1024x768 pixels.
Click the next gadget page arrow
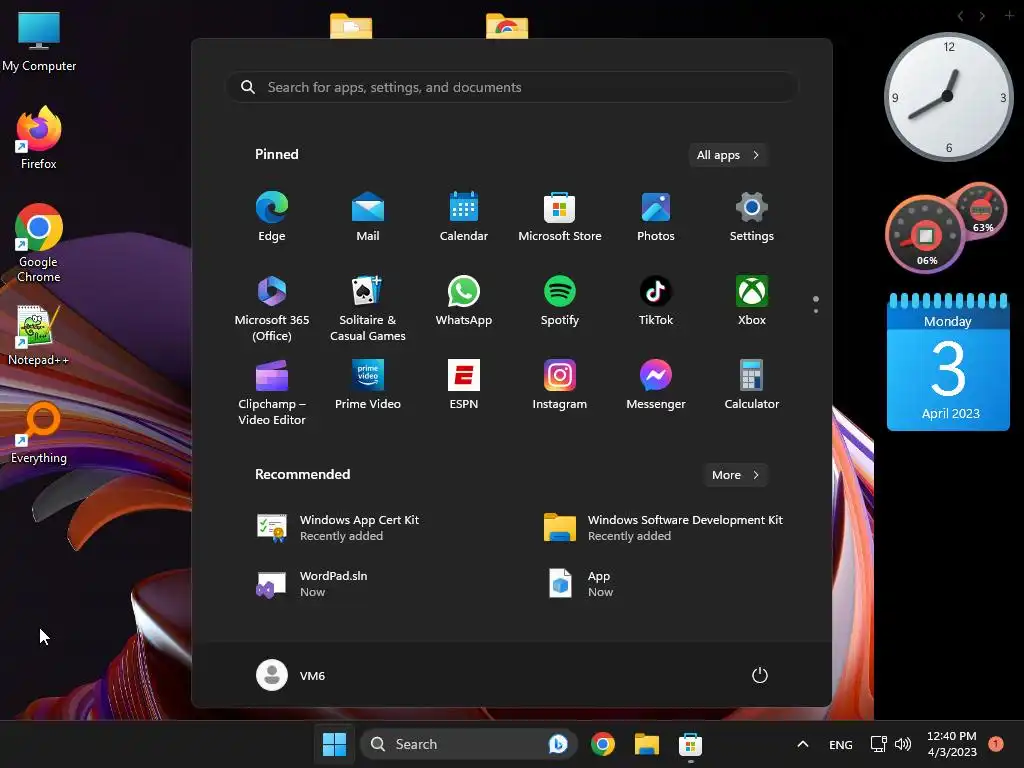pyautogui.click(x=982, y=16)
